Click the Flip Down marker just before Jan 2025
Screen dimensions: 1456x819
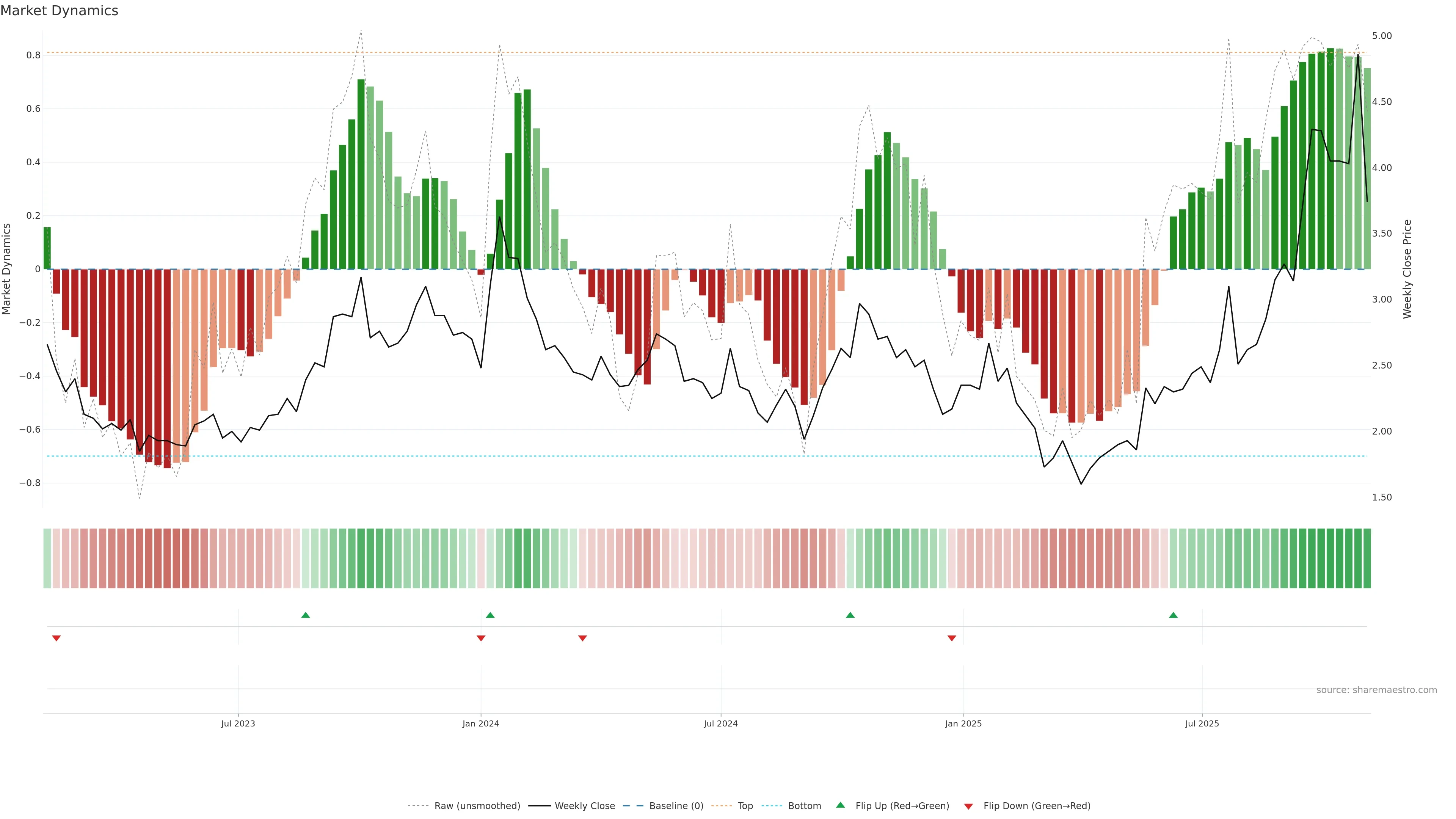pos(952,638)
